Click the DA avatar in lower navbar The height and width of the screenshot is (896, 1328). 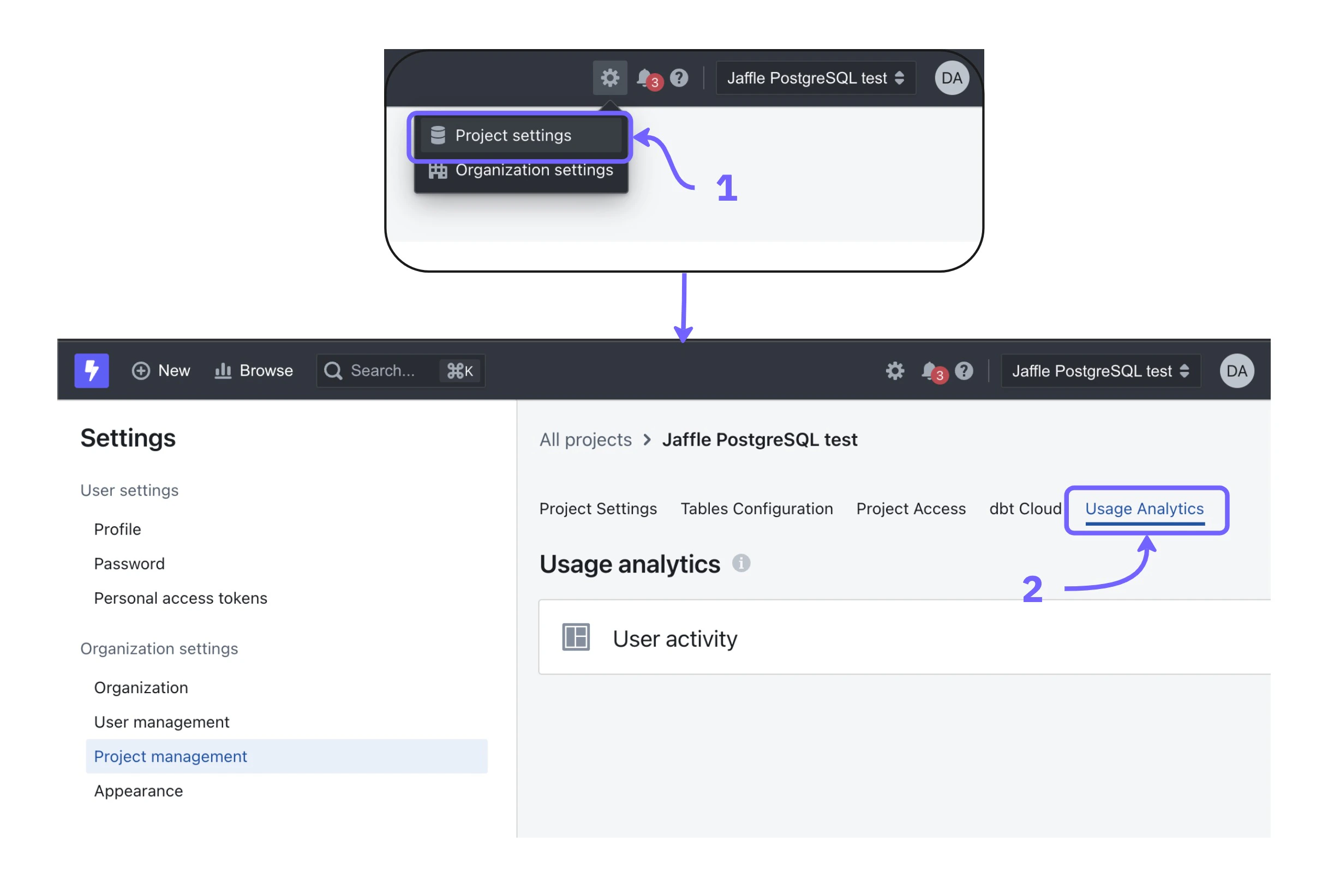click(1236, 371)
